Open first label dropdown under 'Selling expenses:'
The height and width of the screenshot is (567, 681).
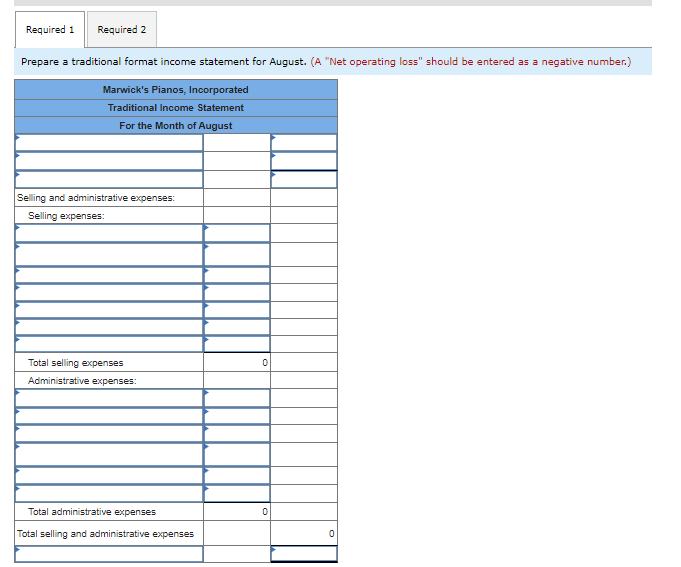click(x=109, y=233)
